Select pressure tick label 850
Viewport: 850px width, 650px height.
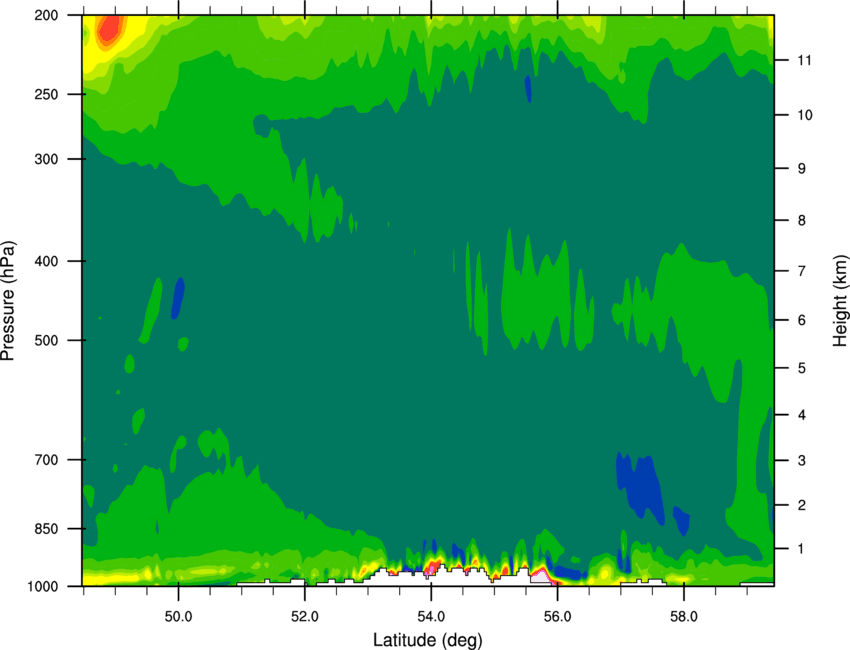(x=46, y=529)
